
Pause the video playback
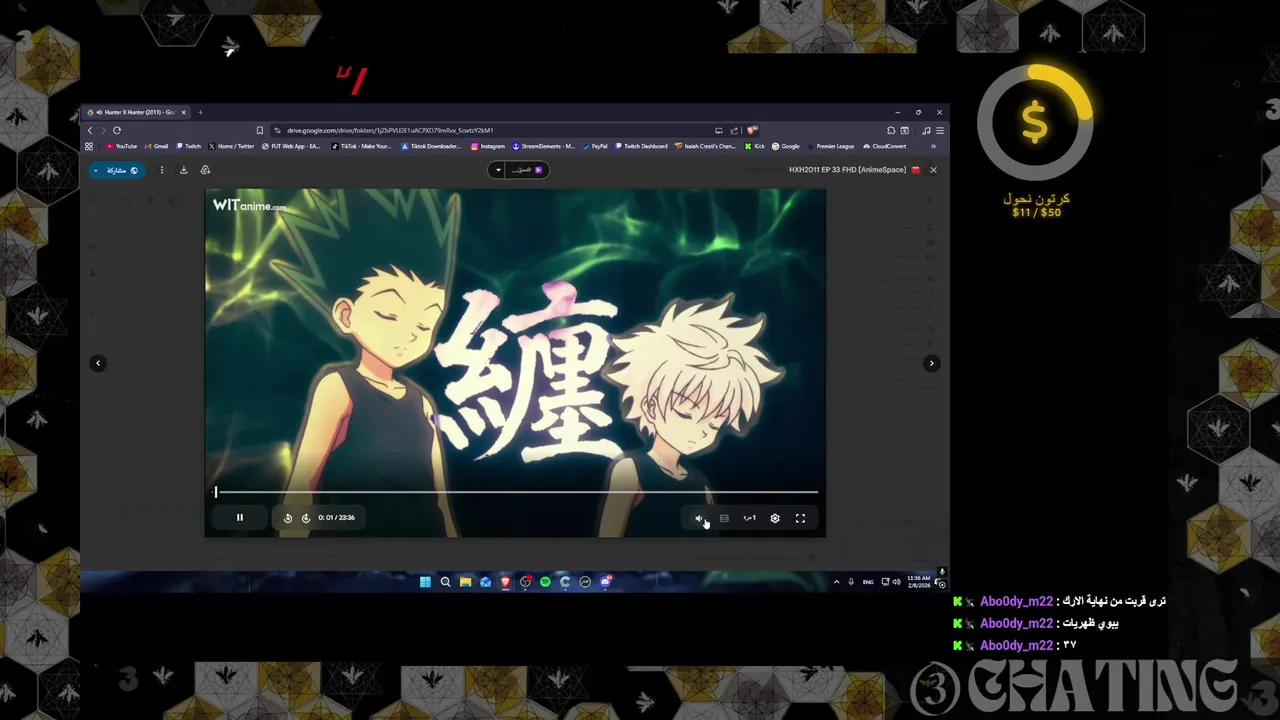[x=239, y=518]
